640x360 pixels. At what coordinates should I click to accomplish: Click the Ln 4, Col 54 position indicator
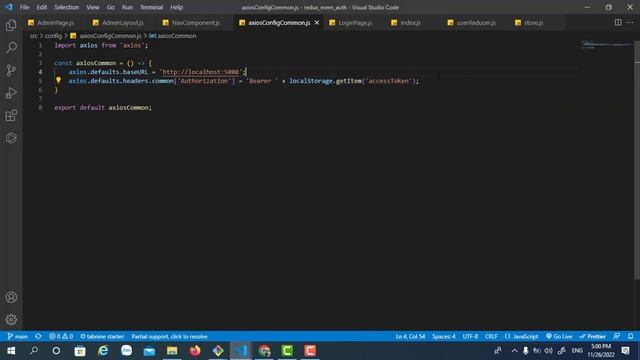click(410, 336)
